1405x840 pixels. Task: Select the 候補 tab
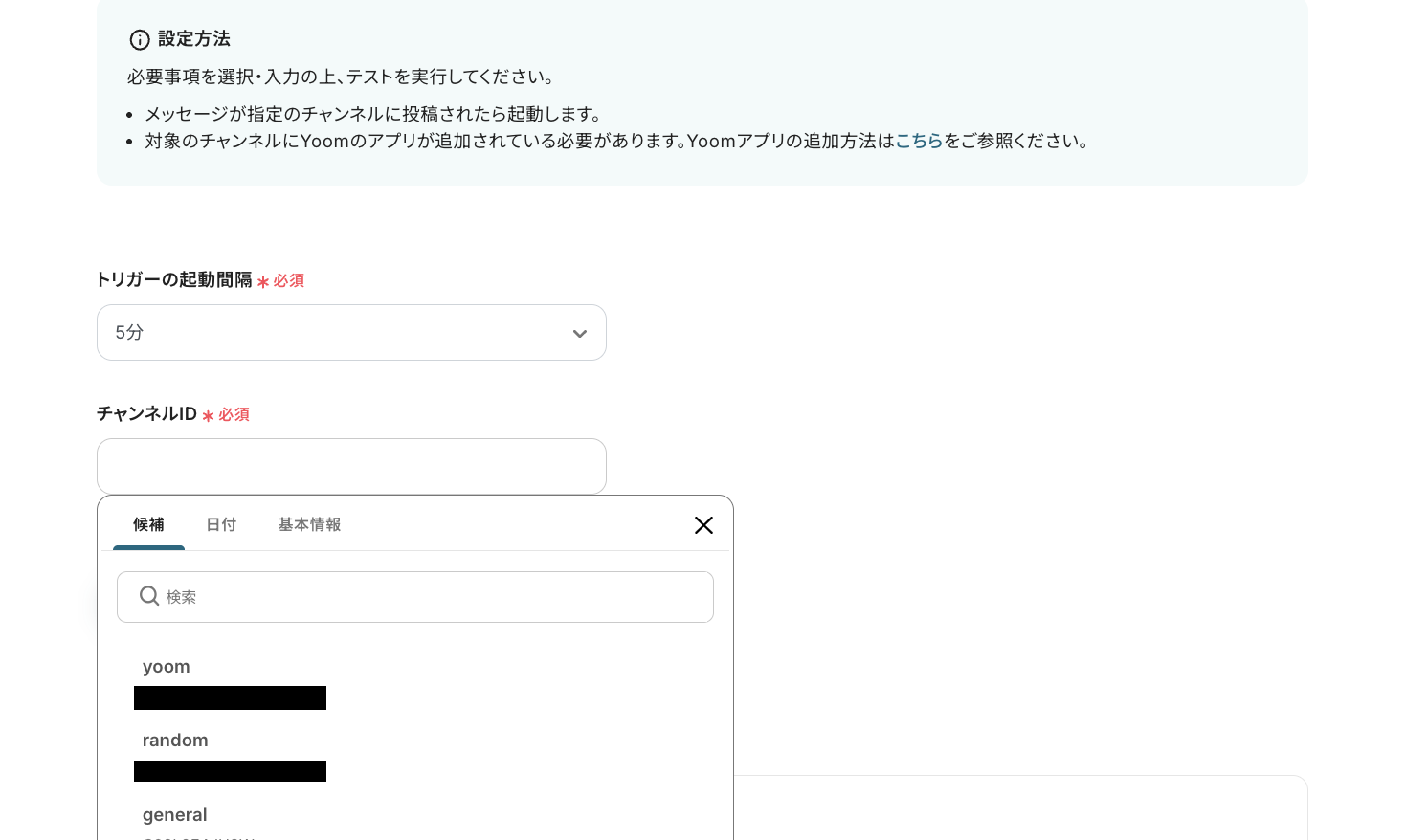point(148,524)
